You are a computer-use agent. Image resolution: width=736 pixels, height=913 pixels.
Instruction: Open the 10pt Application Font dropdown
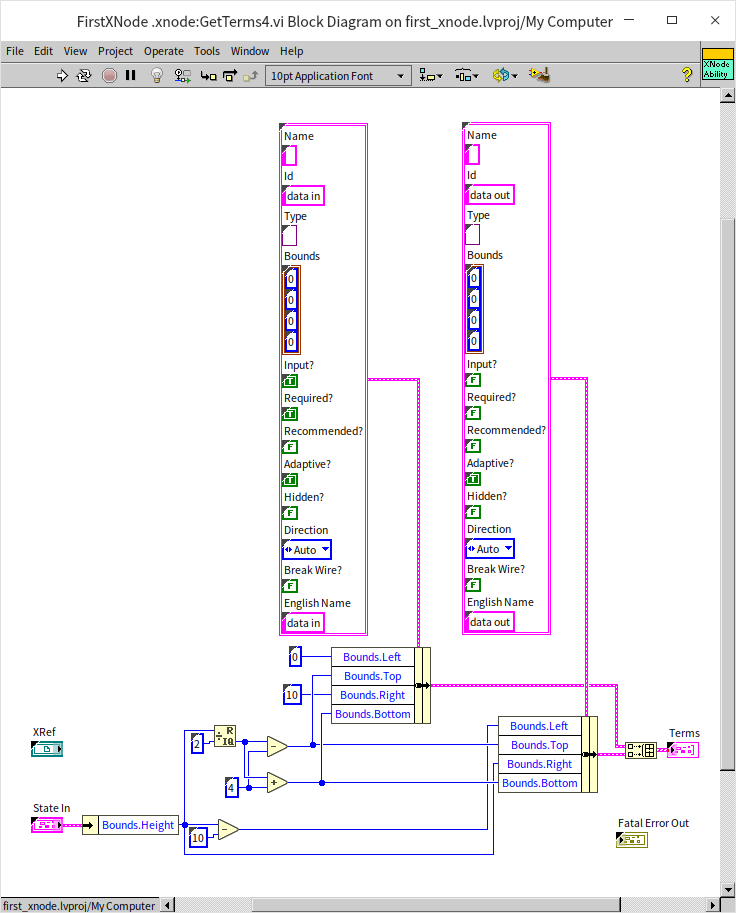point(338,76)
